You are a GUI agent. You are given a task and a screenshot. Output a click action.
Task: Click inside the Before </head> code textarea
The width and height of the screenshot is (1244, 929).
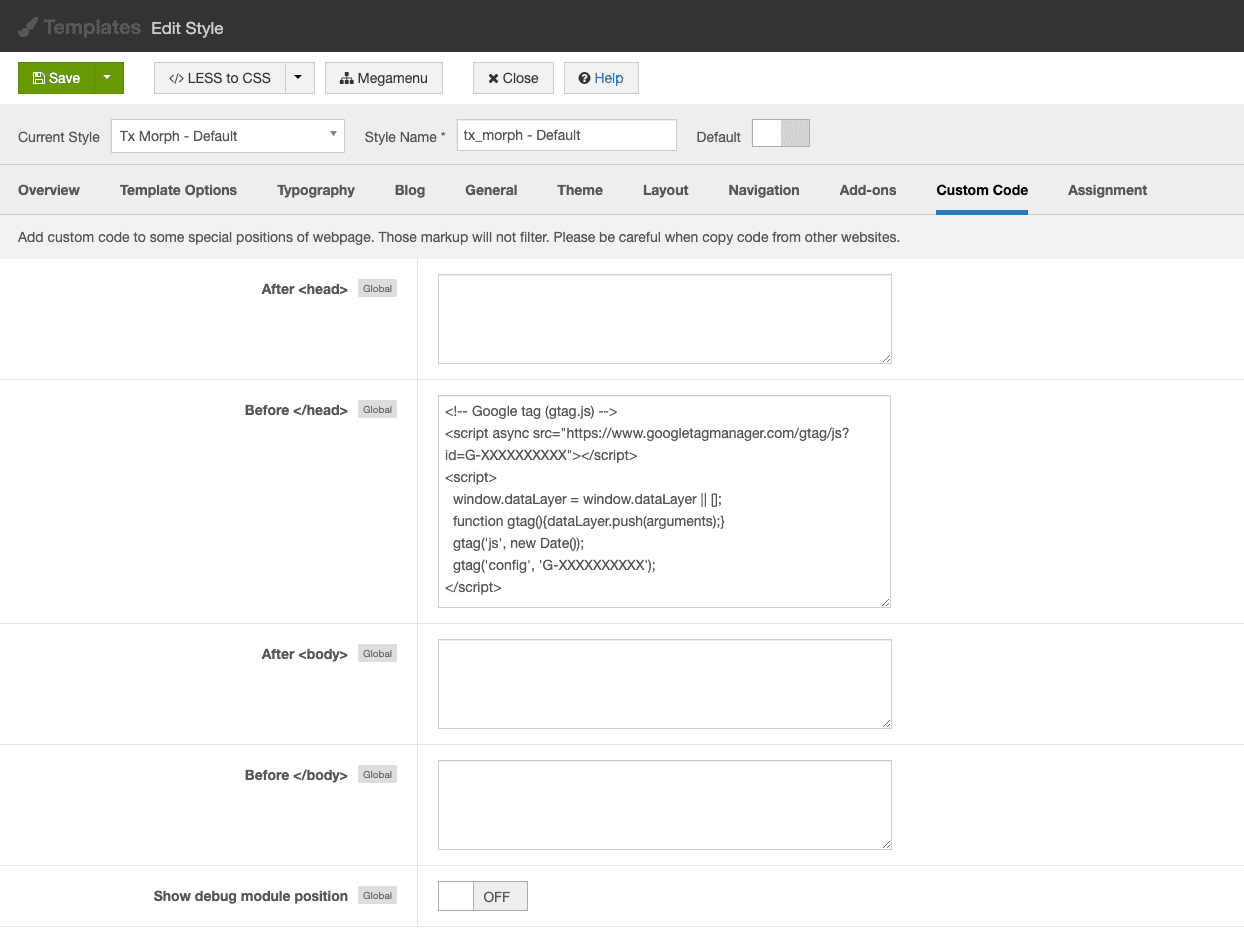pyautogui.click(x=665, y=501)
